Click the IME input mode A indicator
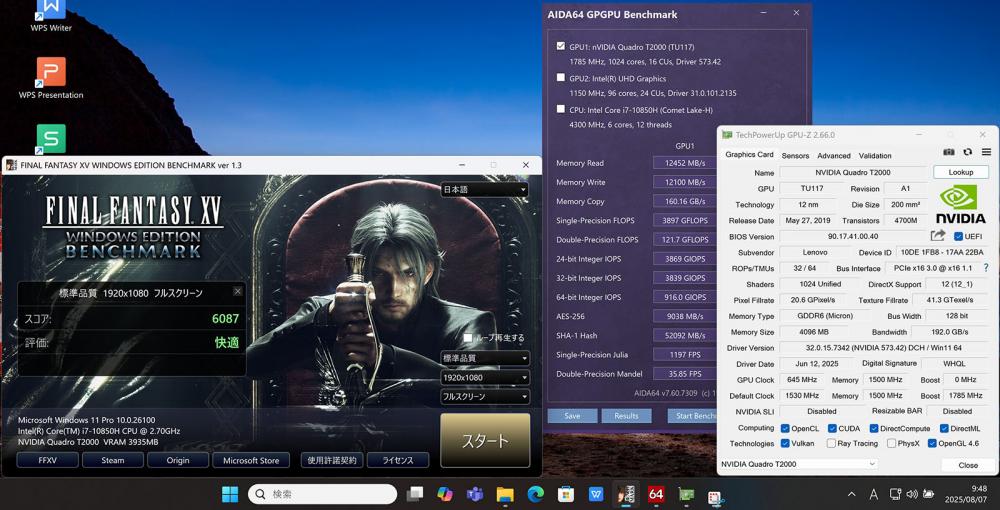Screen dimensions: 1000x510 [873, 494]
